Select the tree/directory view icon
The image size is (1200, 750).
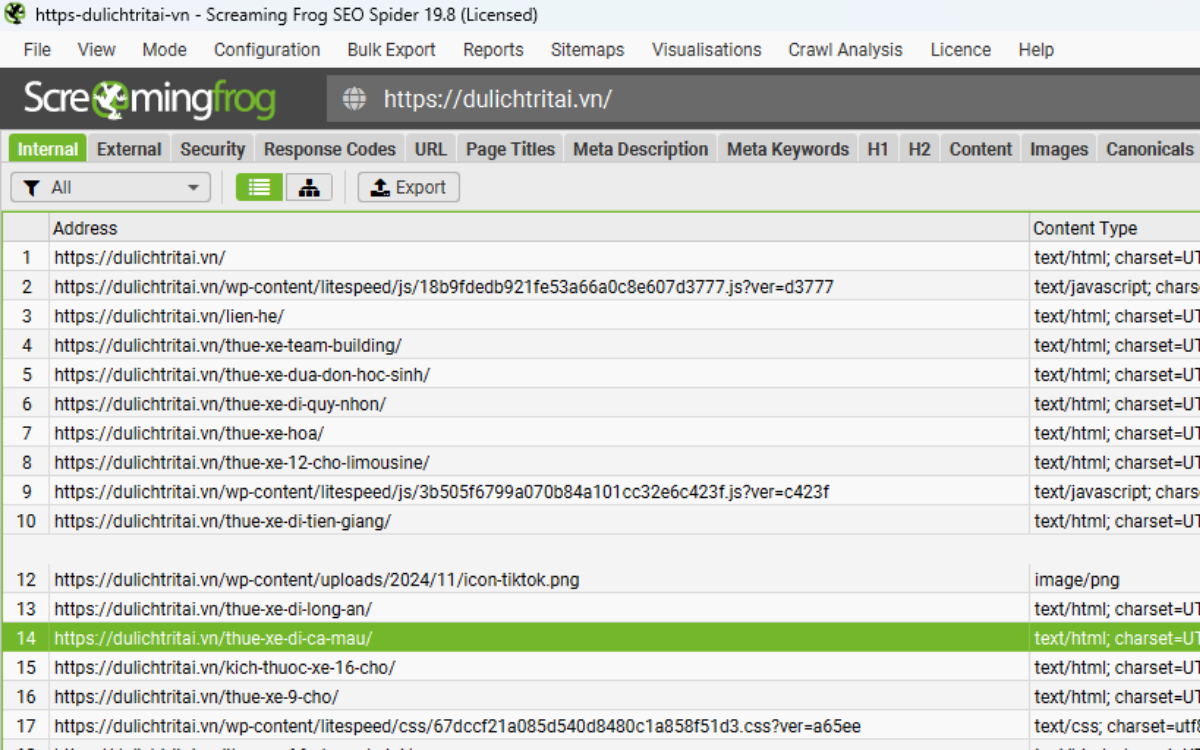click(309, 186)
